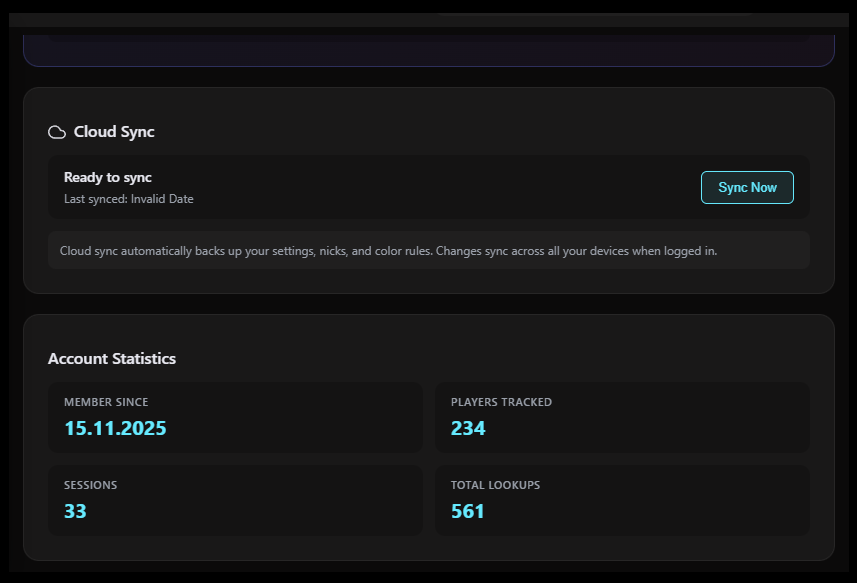Screen dimensions: 857x583
Task: Select the 33 sessions counter
Action: click(74, 511)
